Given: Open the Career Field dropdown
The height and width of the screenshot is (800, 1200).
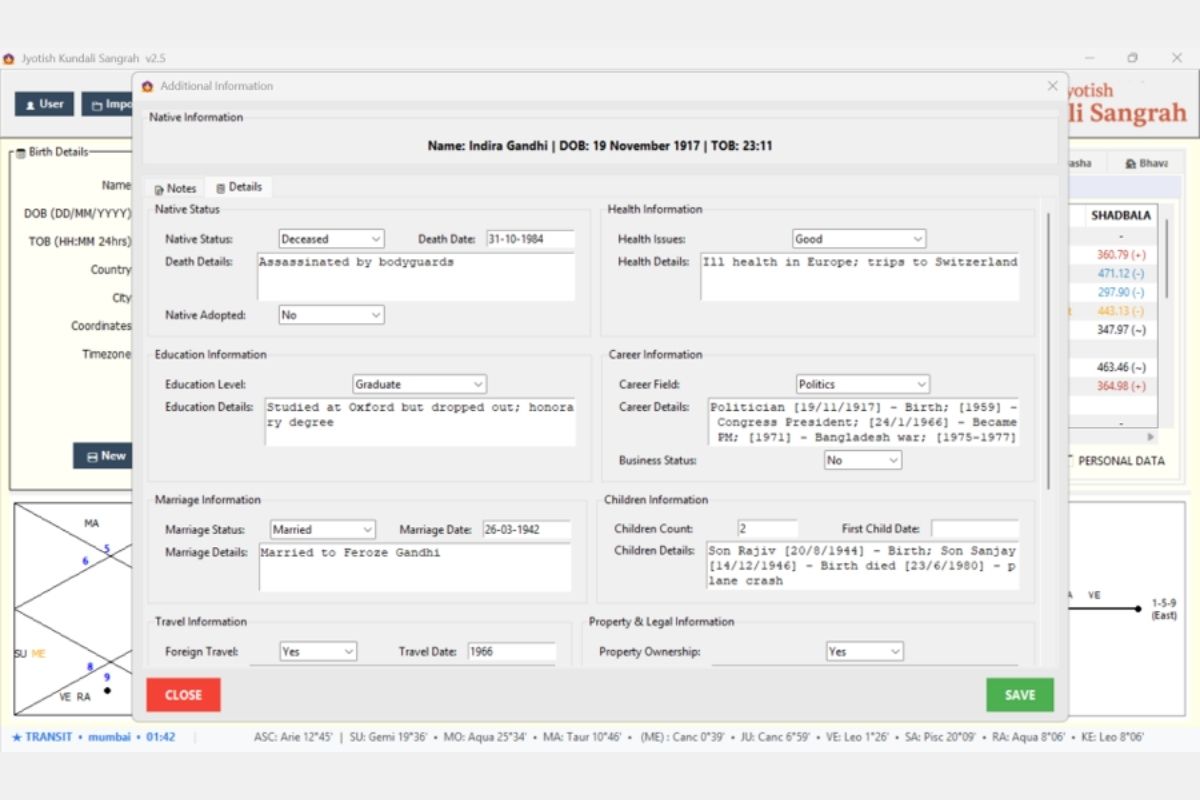Looking at the screenshot, I should tap(863, 384).
